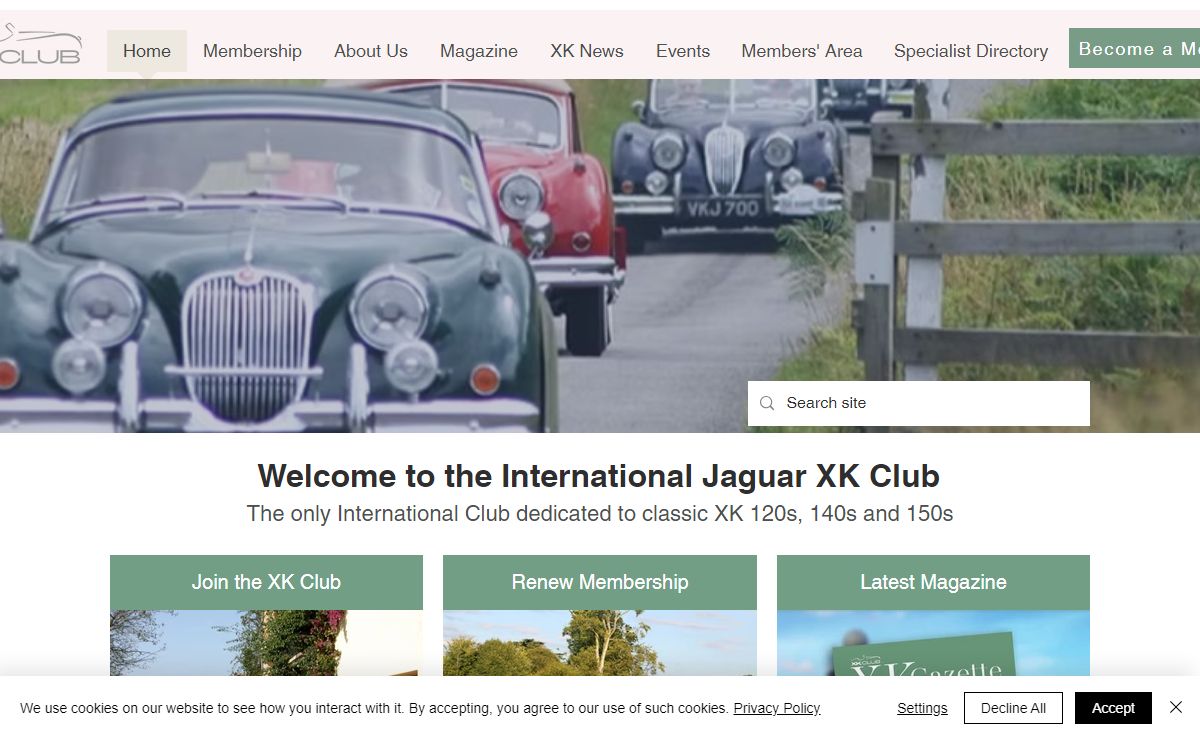This screenshot has height=740, width=1200.
Task: Open the Events page
Action: (x=683, y=51)
